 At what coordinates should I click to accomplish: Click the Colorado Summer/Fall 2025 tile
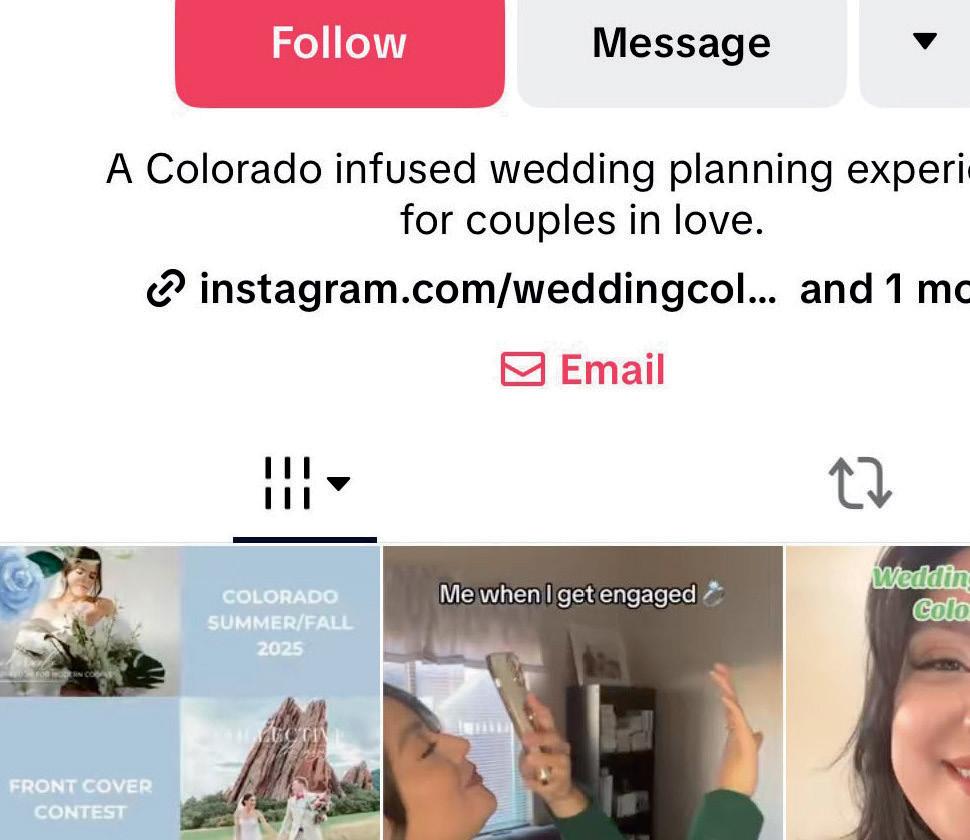(280, 622)
